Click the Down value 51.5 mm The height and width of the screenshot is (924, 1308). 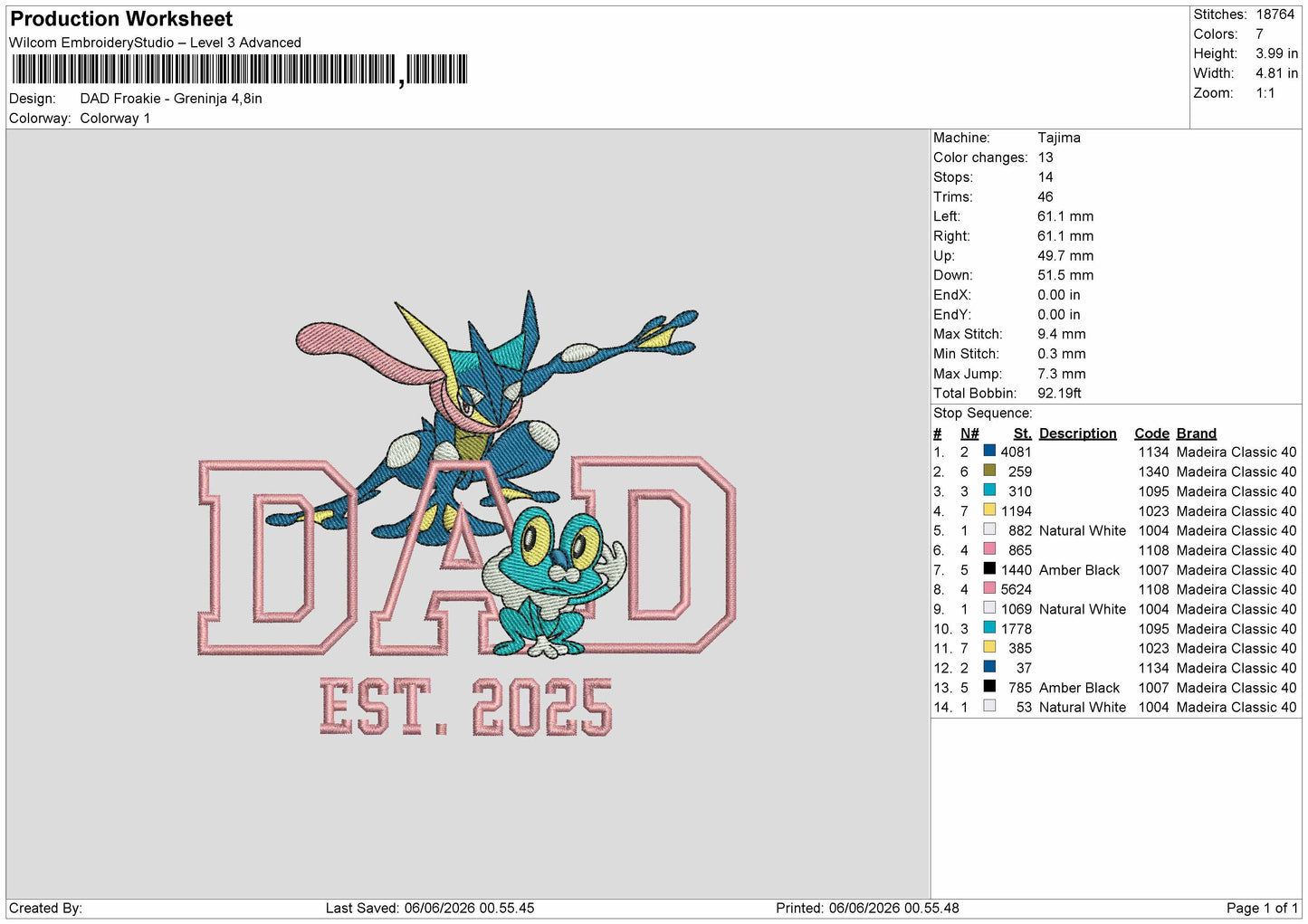click(1065, 275)
